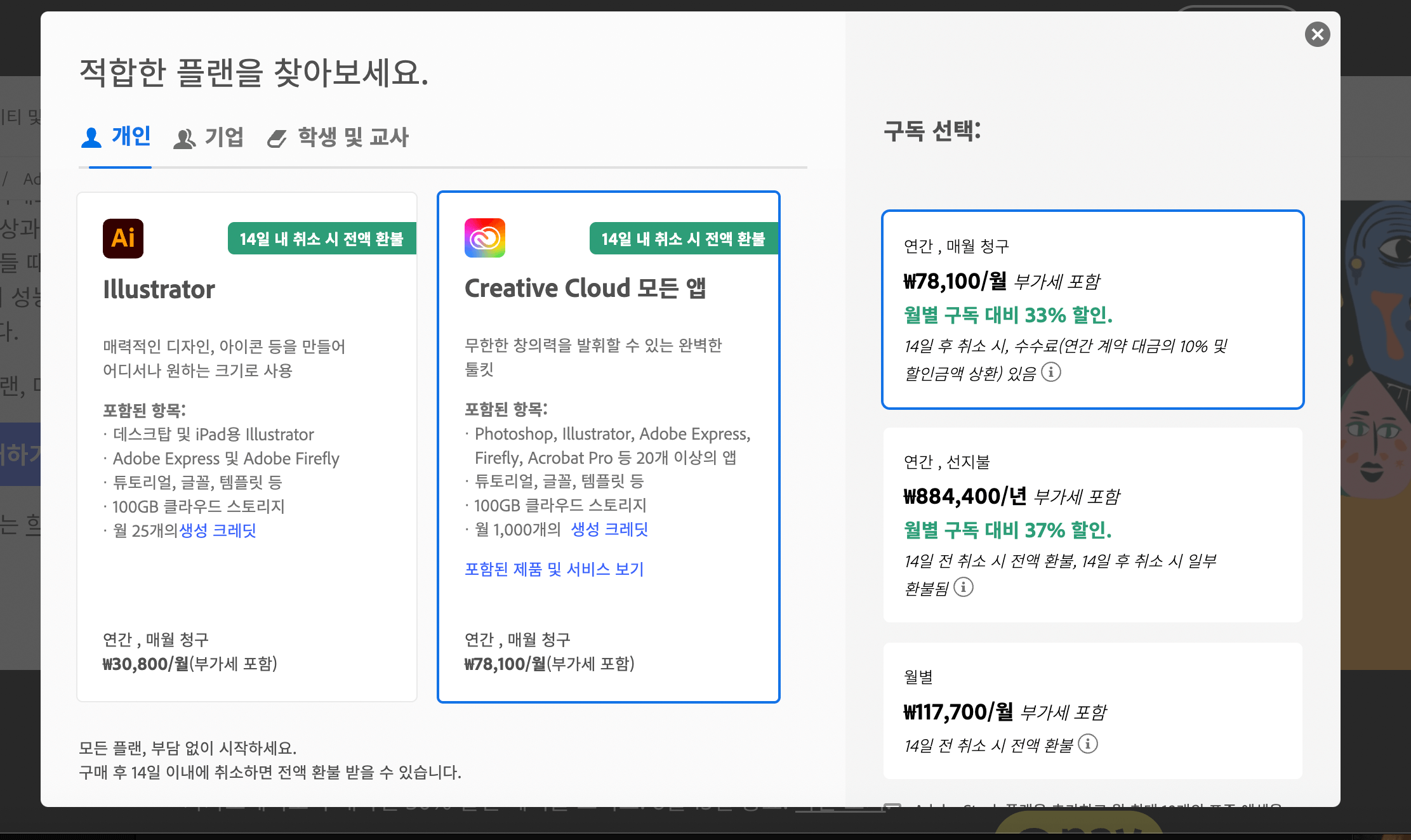Viewport: 1411px width, 840px height.
Task: Click the 개인 person icon
Action: point(91,138)
